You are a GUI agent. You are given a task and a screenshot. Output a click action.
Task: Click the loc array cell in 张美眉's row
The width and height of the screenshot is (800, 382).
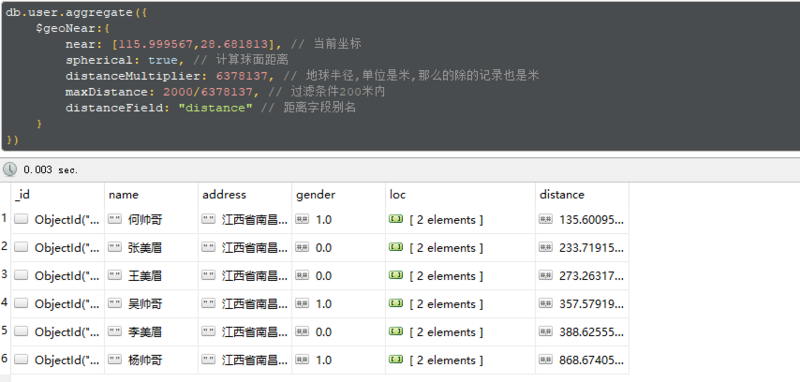(x=460, y=248)
